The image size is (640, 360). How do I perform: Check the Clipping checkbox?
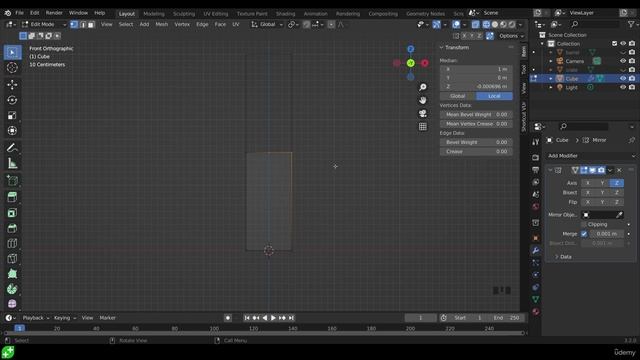(584, 224)
